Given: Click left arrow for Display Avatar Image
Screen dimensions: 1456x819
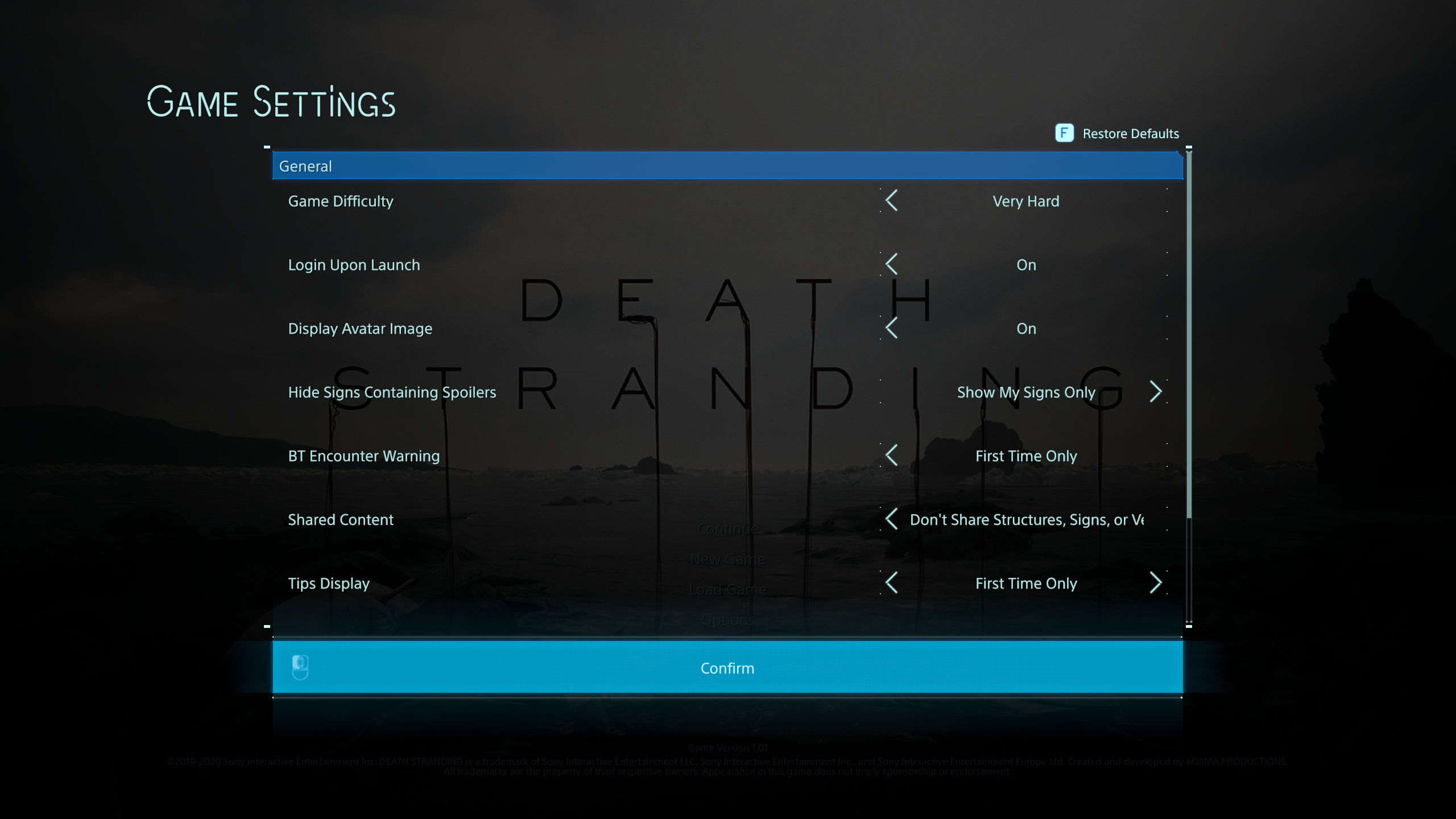Looking at the screenshot, I should pos(892,328).
